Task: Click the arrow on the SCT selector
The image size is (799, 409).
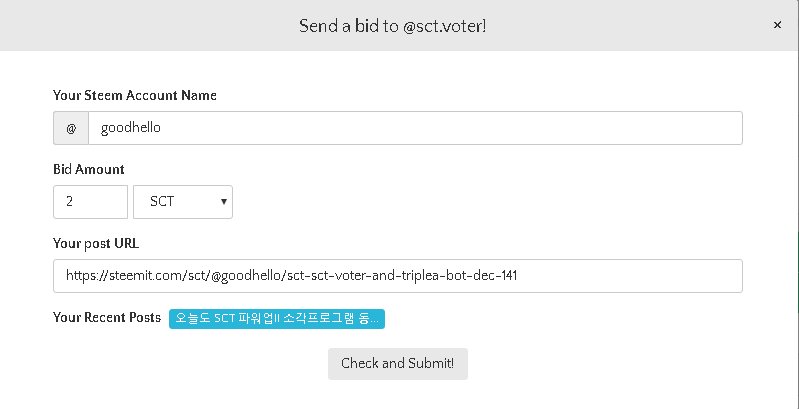Action: click(x=224, y=201)
